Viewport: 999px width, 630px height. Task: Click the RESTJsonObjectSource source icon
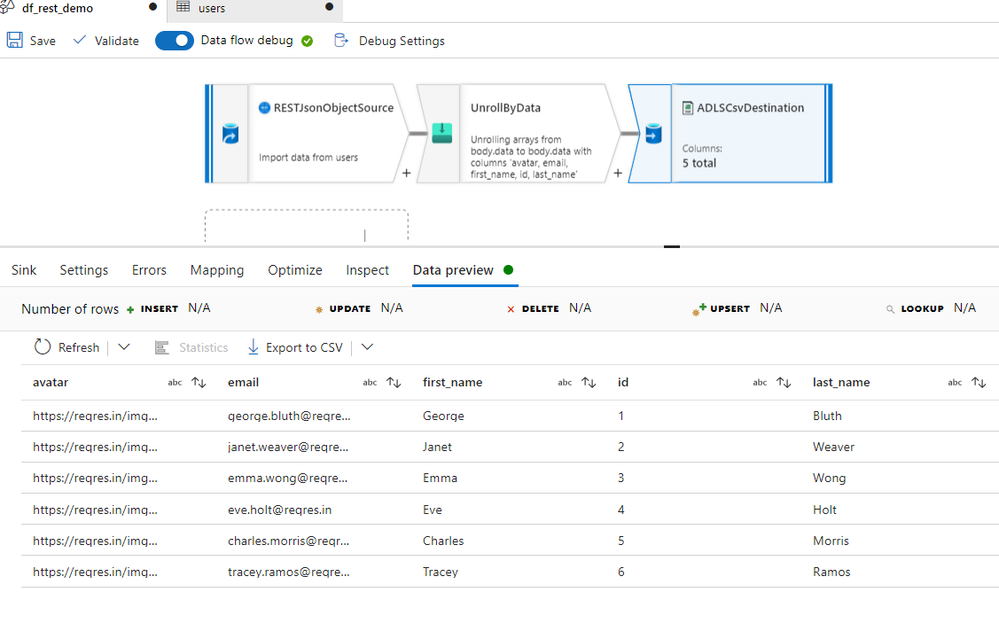click(230, 134)
